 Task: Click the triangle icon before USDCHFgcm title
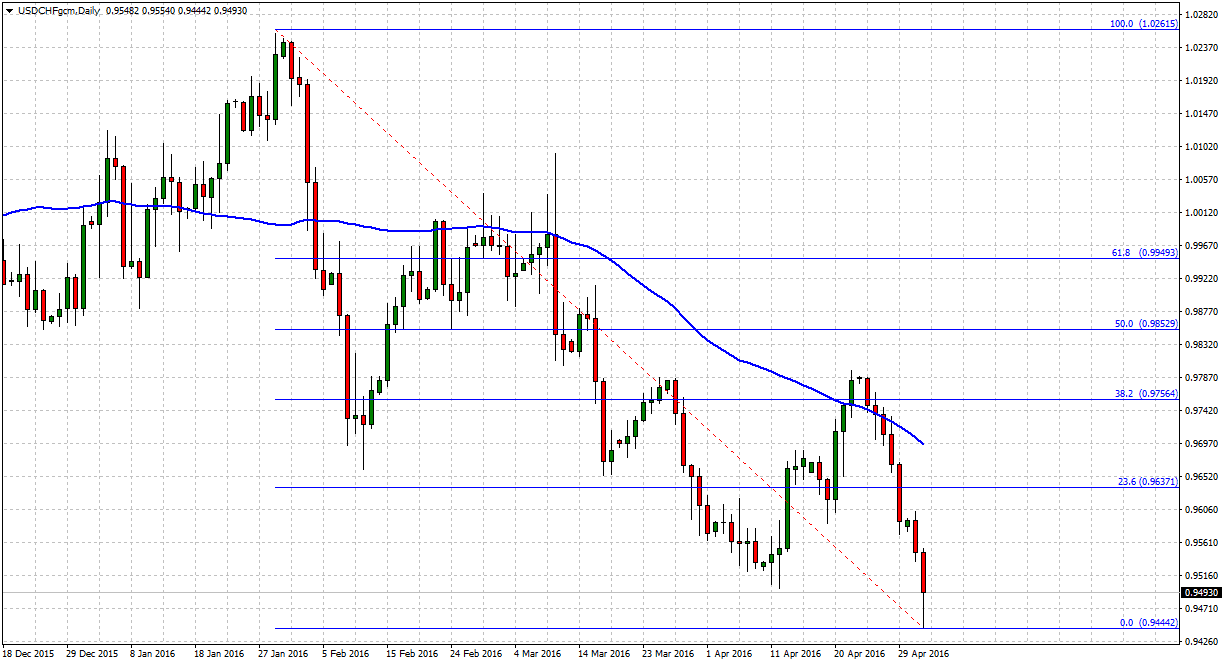click(8, 9)
